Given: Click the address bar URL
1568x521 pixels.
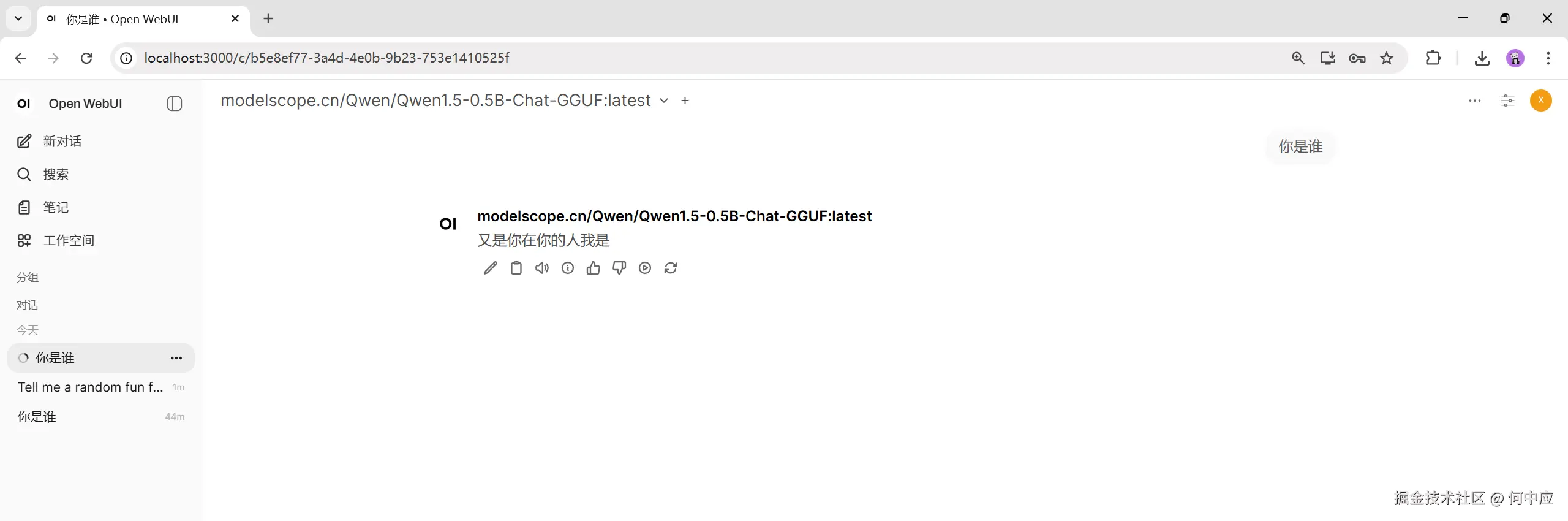Looking at the screenshot, I should [x=327, y=58].
